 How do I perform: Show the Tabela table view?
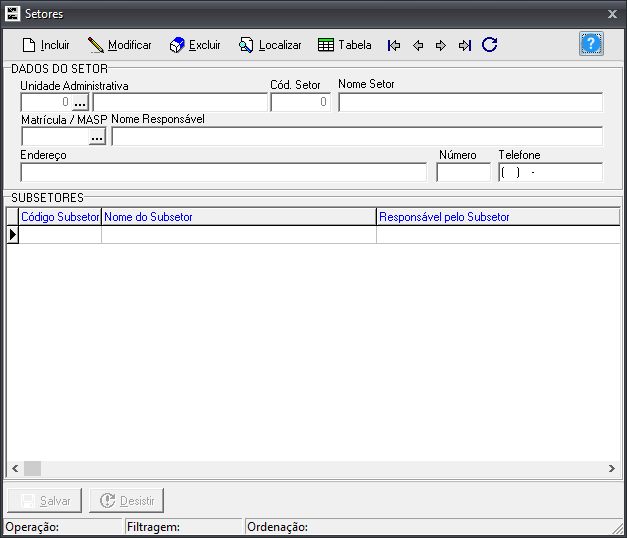click(x=345, y=45)
